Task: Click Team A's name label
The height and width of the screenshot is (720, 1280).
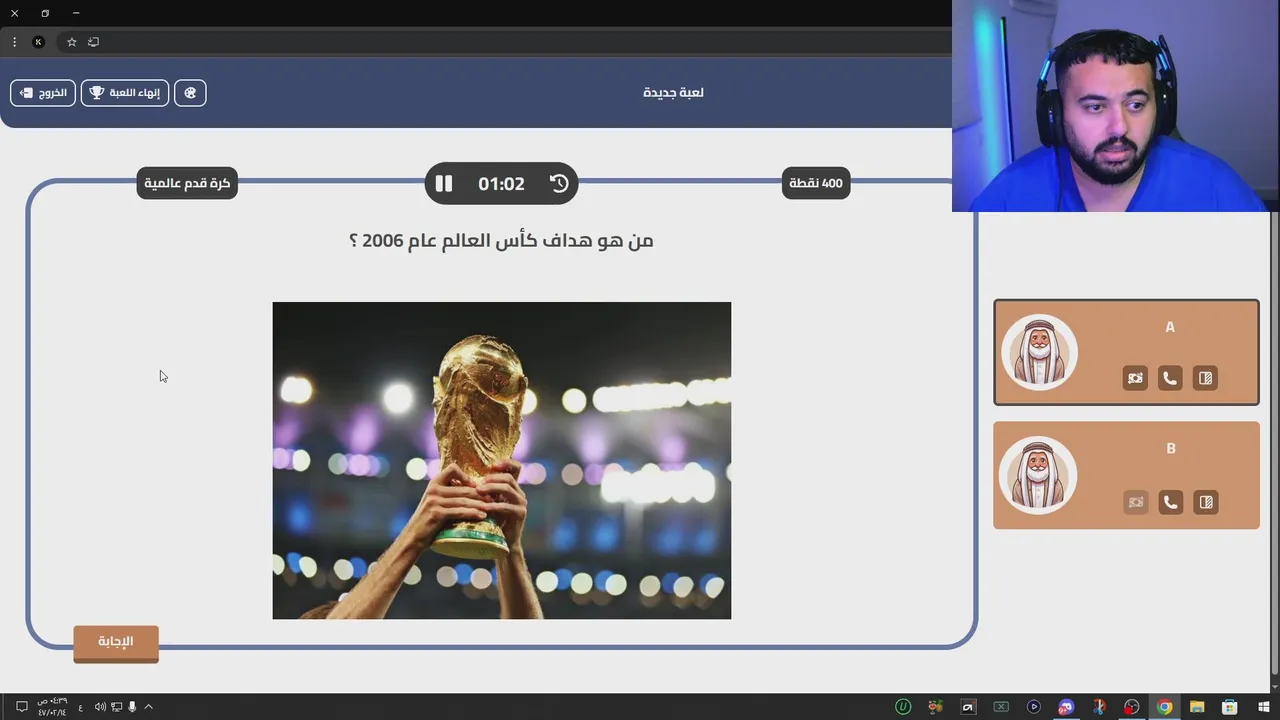Action: coord(1170,327)
